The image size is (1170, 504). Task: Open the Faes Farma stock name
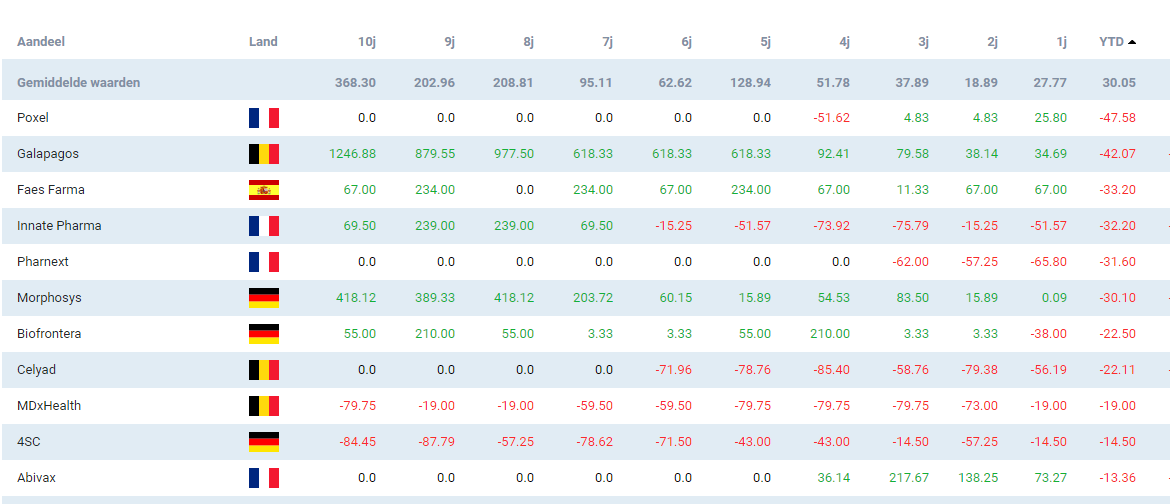(51, 190)
